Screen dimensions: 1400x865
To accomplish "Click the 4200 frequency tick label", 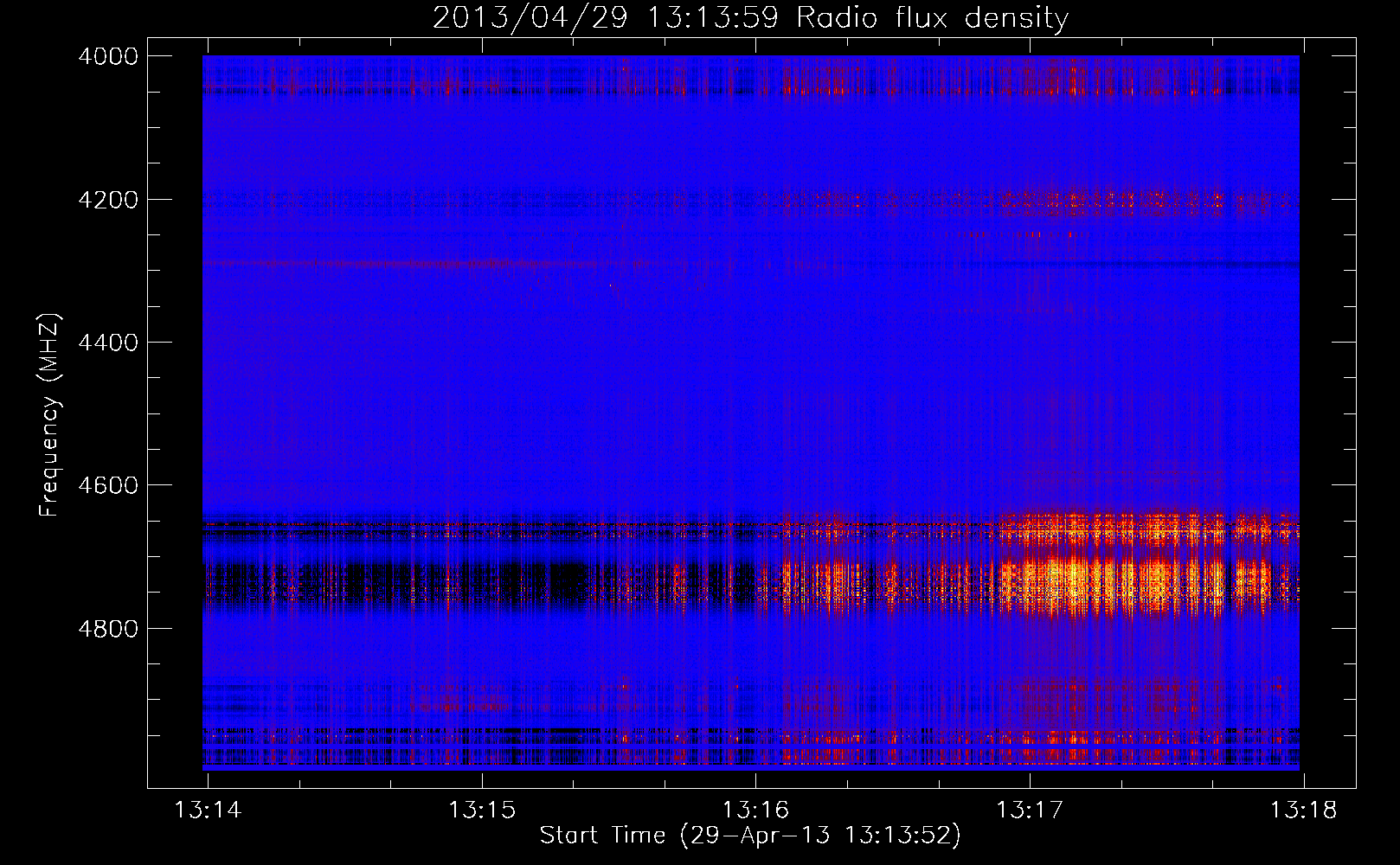I will tap(108, 200).
